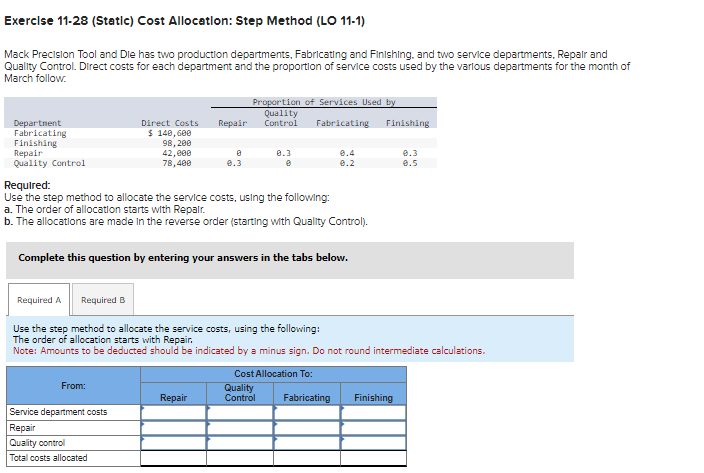The height and width of the screenshot is (473, 704).
Task: Click the Repair direct cost '42,000'
Action: click(177, 153)
